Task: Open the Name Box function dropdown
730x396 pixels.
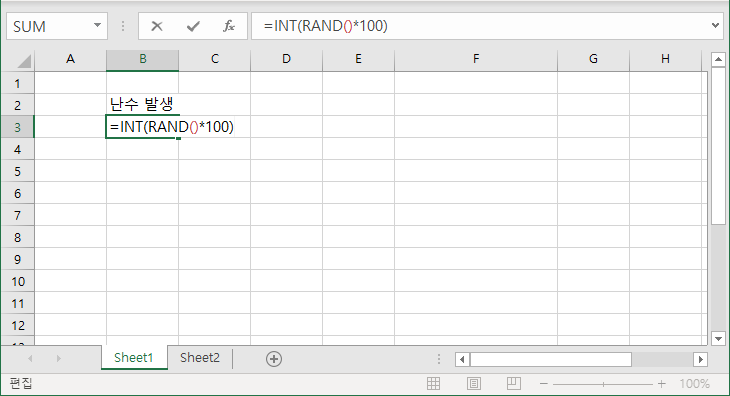Action: click(x=97, y=26)
